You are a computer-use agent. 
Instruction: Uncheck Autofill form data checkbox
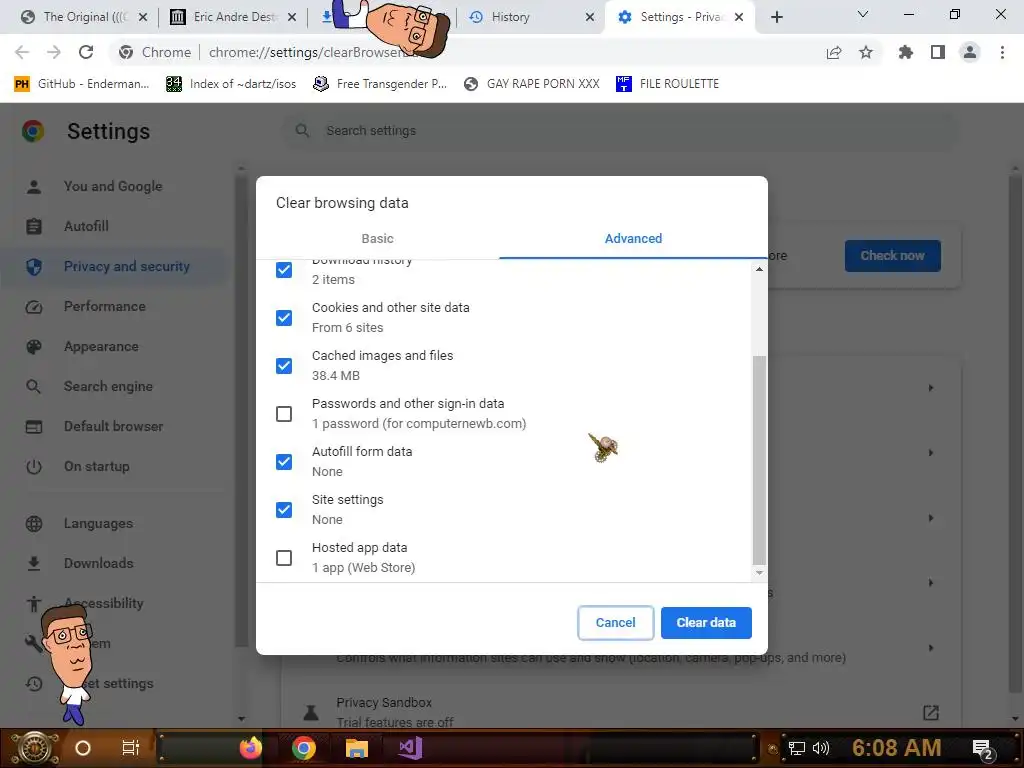284,462
